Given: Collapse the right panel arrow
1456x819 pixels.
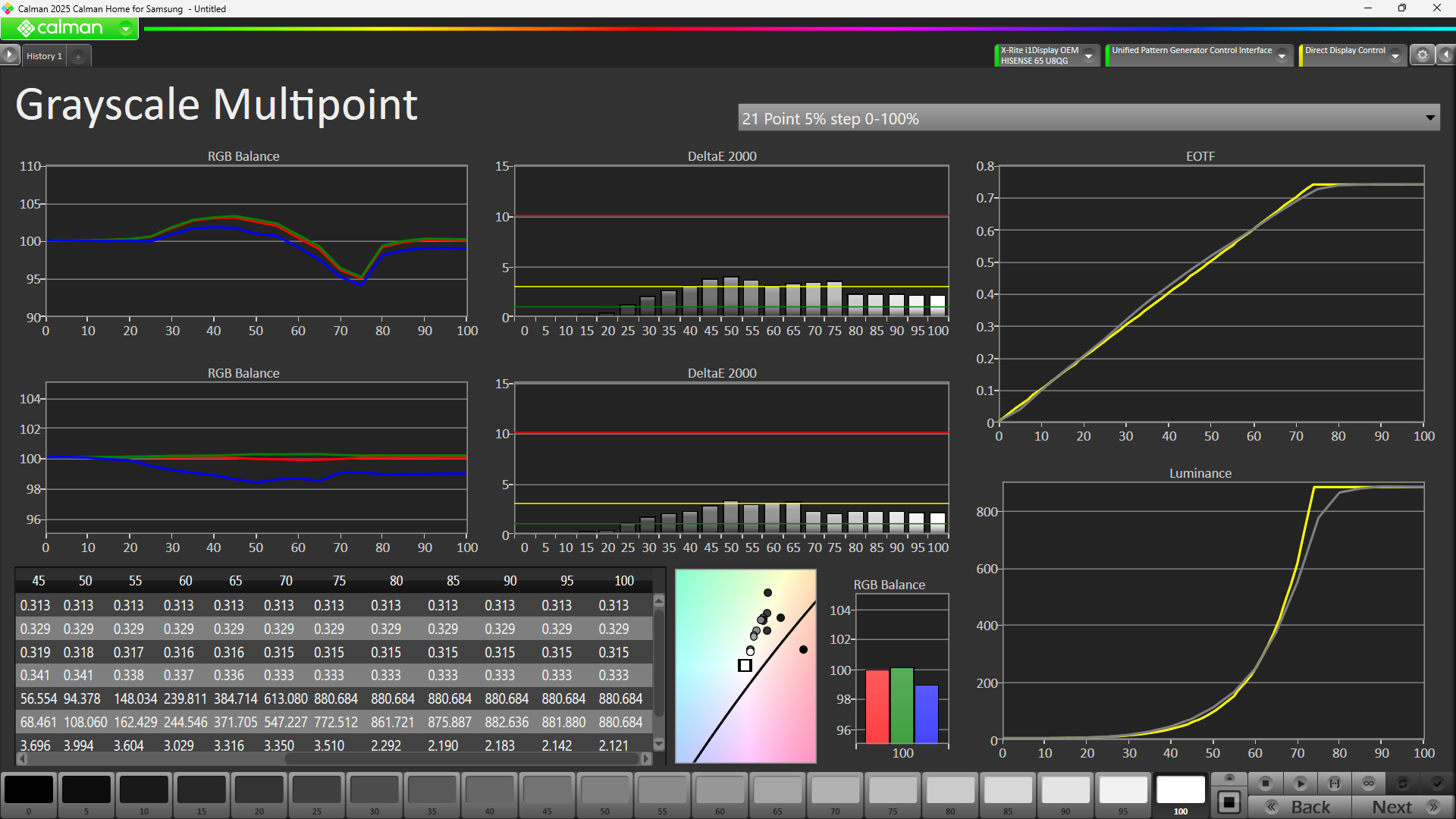Looking at the screenshot, I should tap(1446, 55).
